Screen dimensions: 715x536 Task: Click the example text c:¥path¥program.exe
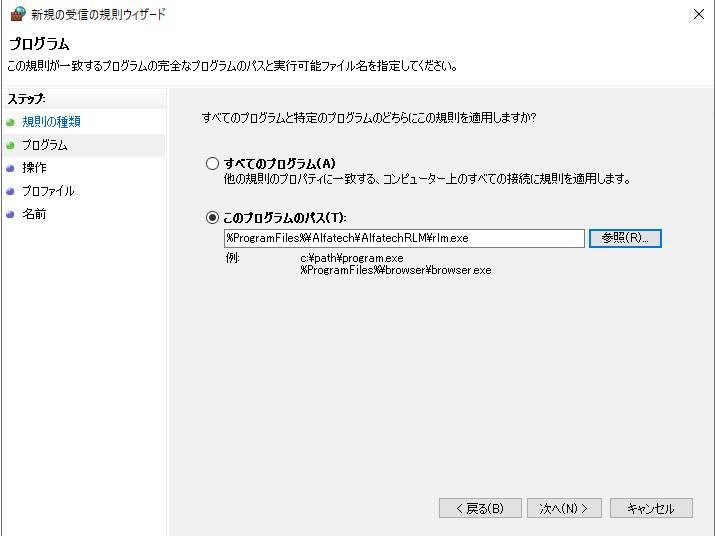tap(352, 258)
